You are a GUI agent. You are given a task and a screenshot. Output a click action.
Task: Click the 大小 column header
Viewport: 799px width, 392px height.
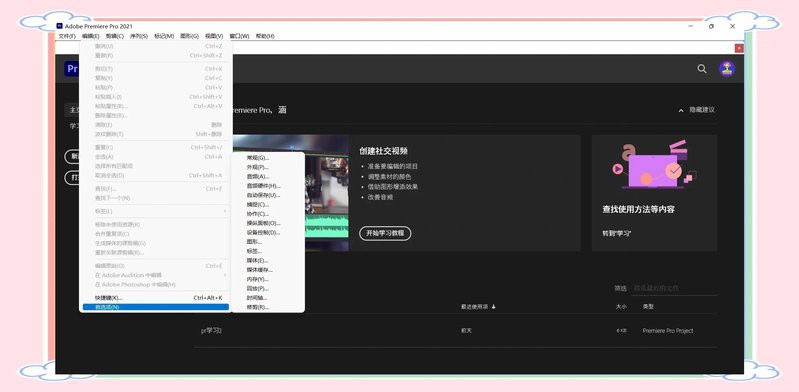tap(621, 307)
